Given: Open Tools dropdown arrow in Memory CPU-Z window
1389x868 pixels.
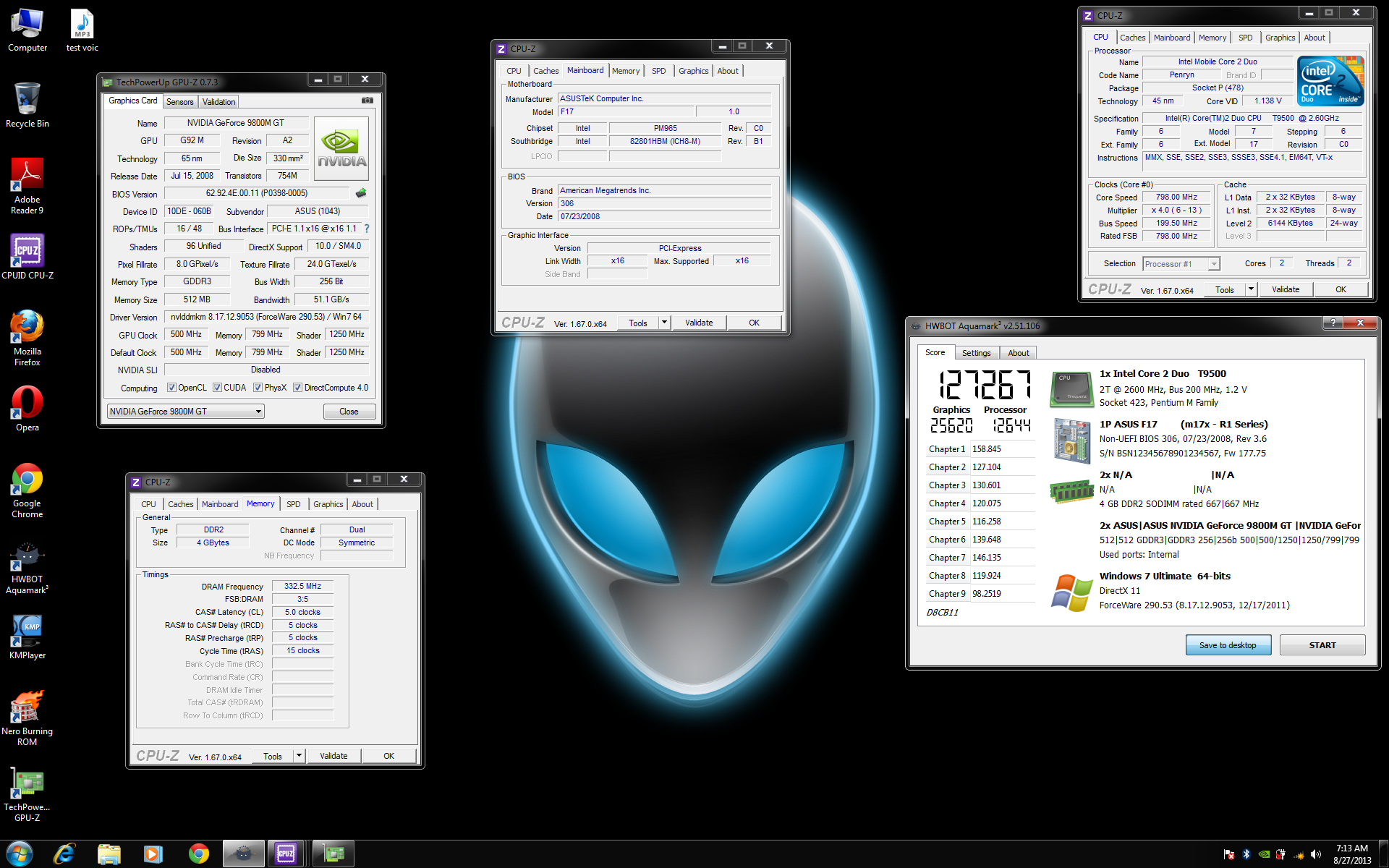Looking at the screenshot, I should click(x=299, y=756).
